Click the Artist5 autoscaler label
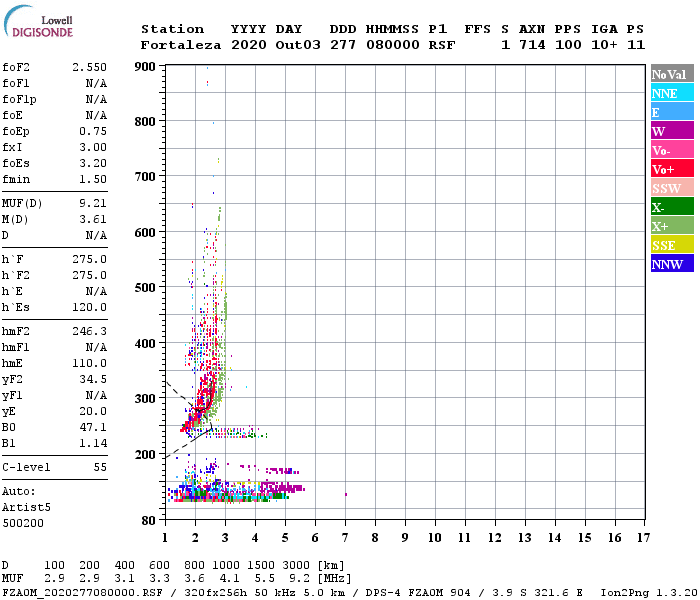This screenshot has height=600, width=700. [x=26, y=508]
